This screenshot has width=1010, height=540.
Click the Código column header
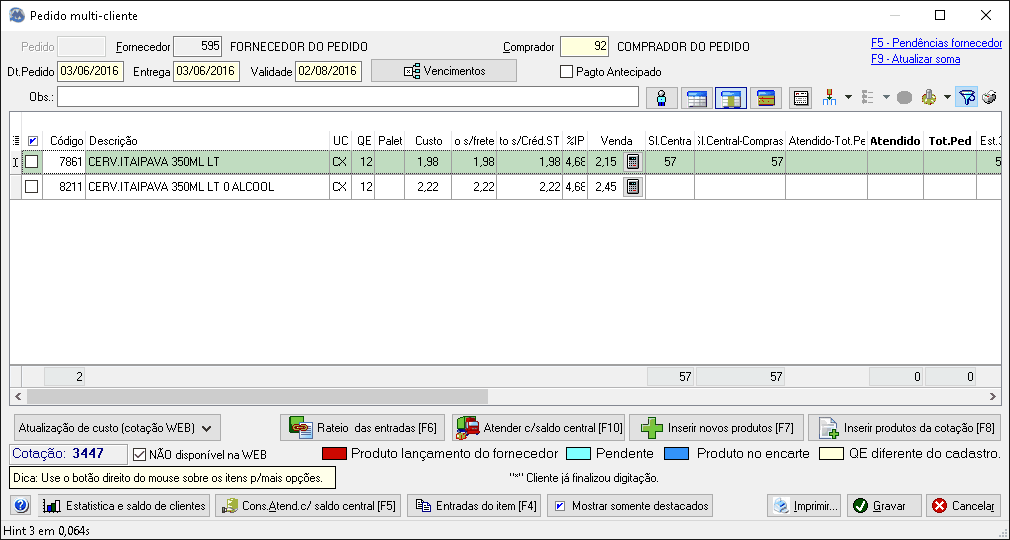64,140
